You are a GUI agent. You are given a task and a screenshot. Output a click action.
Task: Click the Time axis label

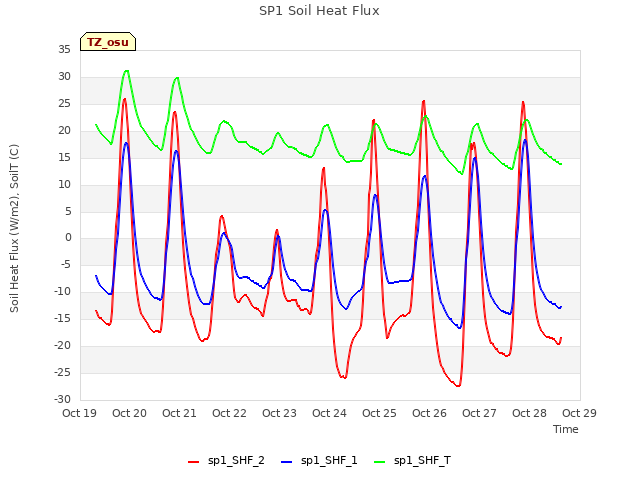[x=566, y=429]
